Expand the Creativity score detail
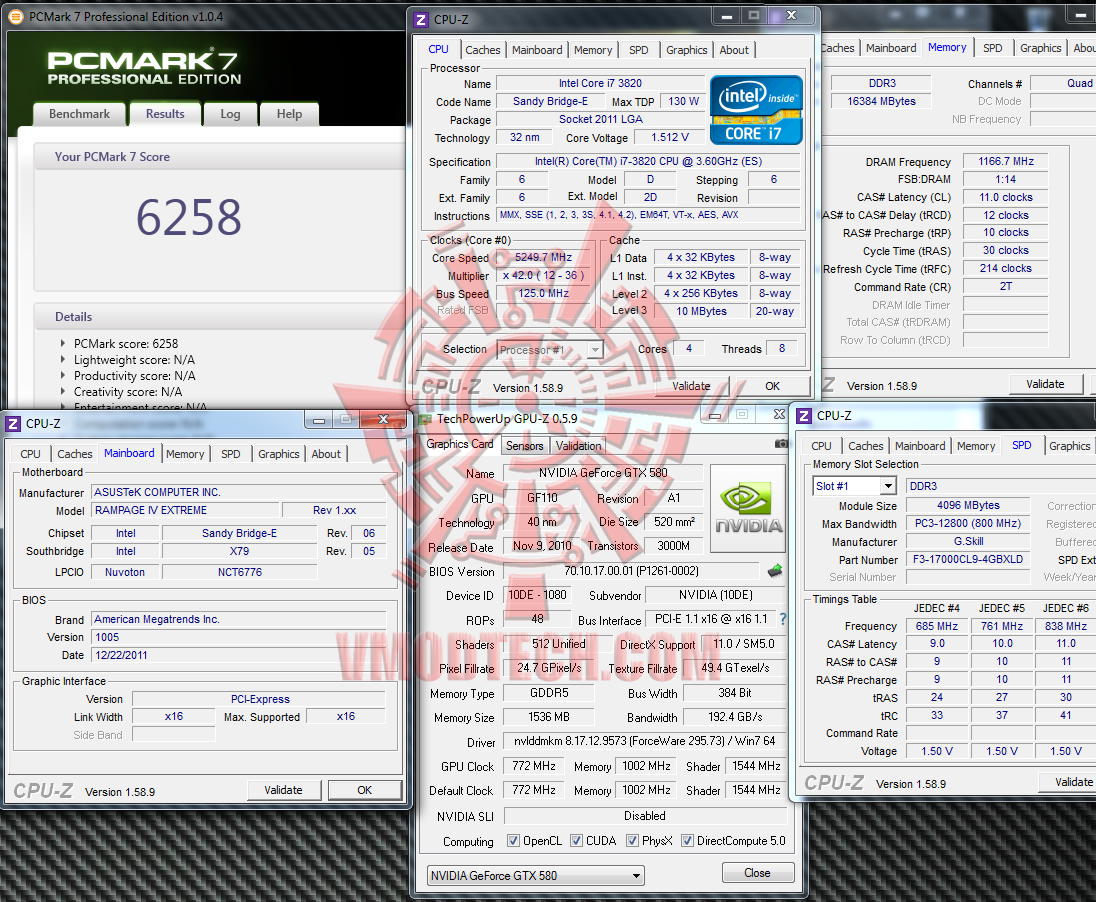Image resolution: width=1096 pixels, height=902 pixels. tap(63, 392)
